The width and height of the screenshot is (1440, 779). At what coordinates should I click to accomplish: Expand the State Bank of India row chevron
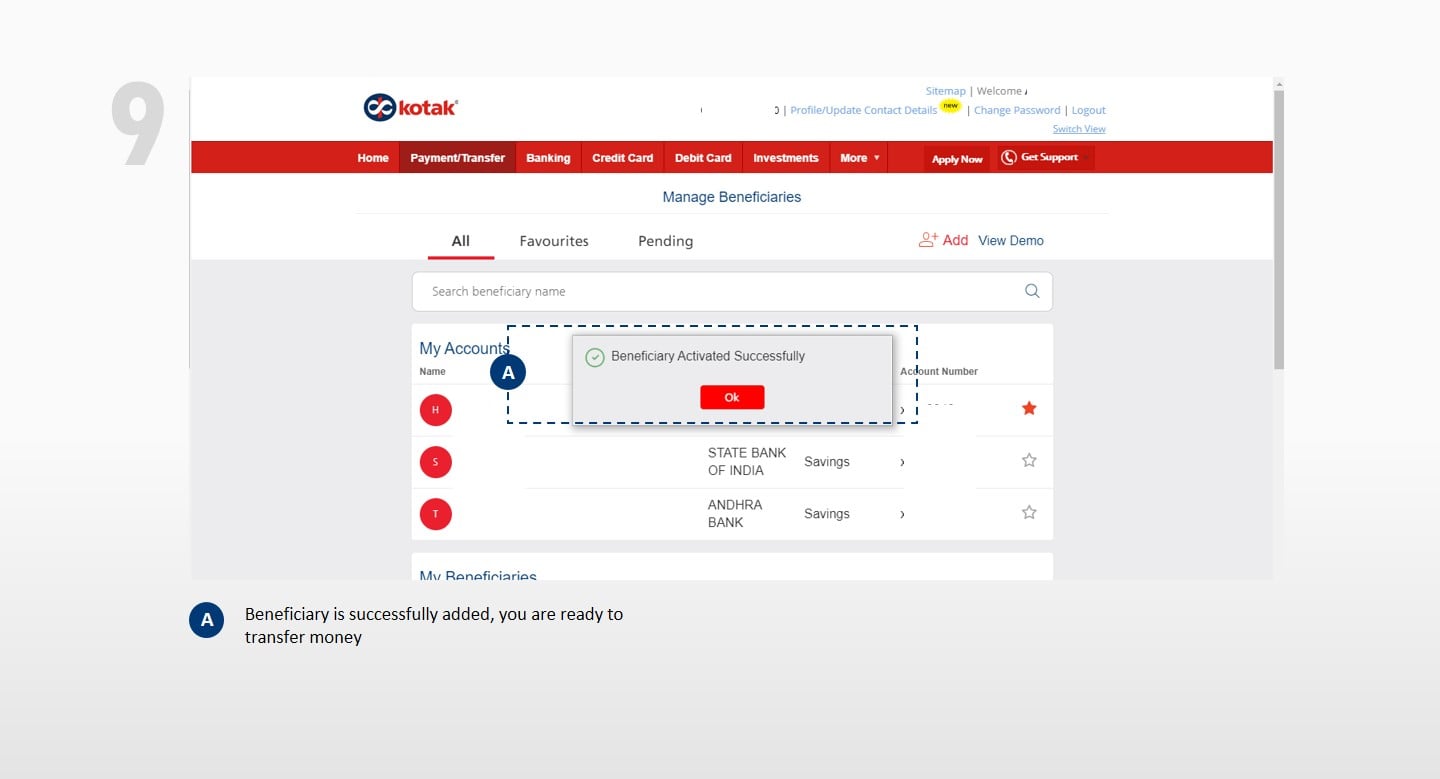click(x=902, y=462)
